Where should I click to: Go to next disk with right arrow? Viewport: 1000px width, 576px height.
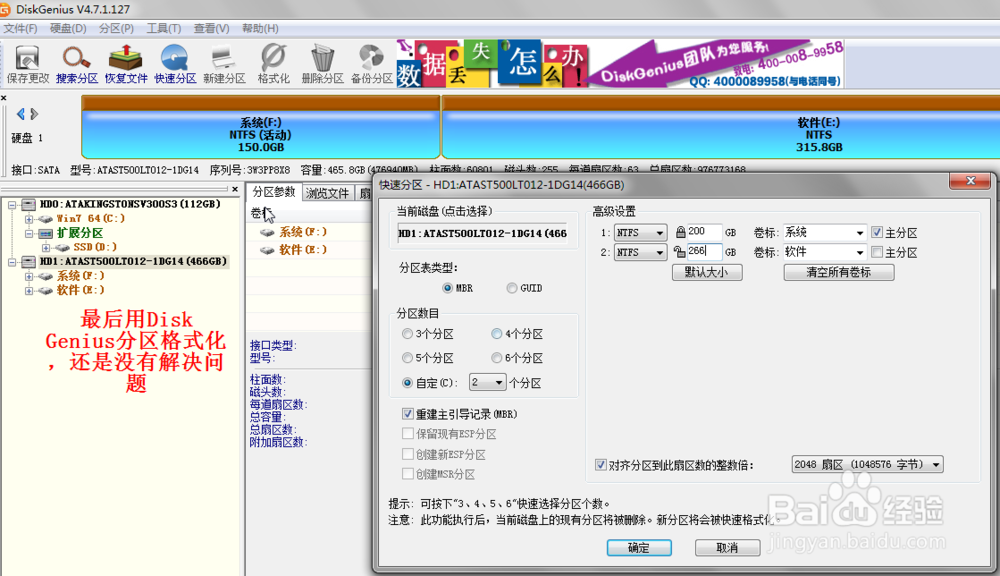point(34,114)
